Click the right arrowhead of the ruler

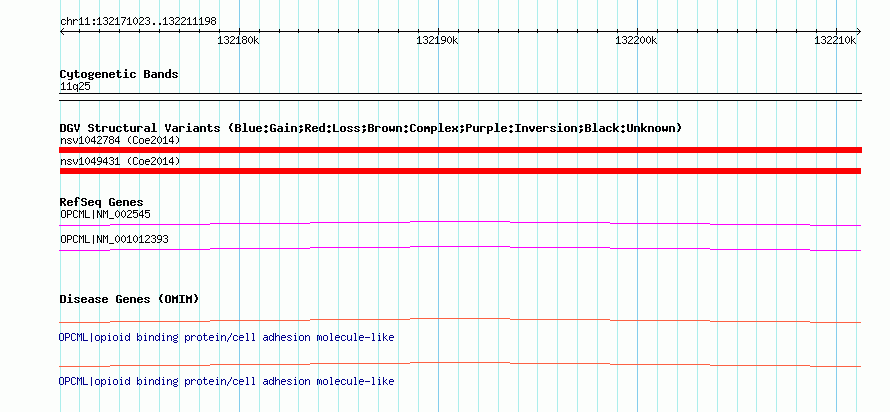[859, 32]
